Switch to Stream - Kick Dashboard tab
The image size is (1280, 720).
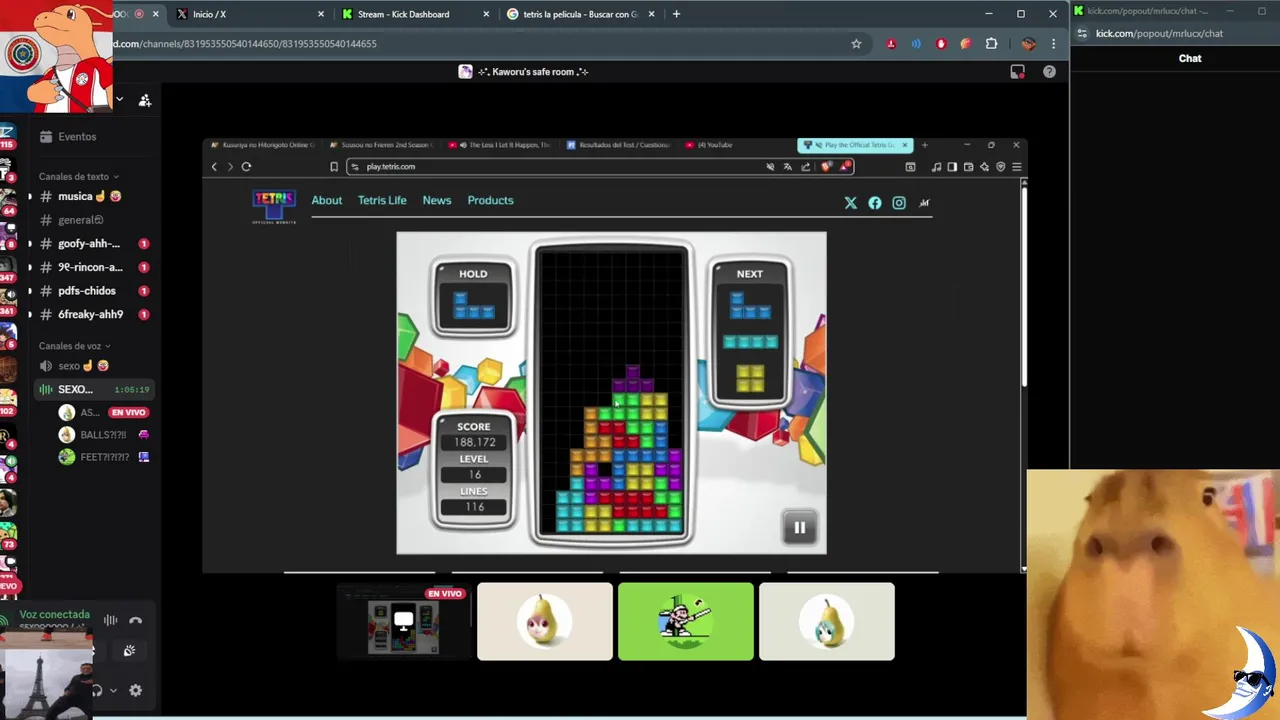[x=415, y=14]
